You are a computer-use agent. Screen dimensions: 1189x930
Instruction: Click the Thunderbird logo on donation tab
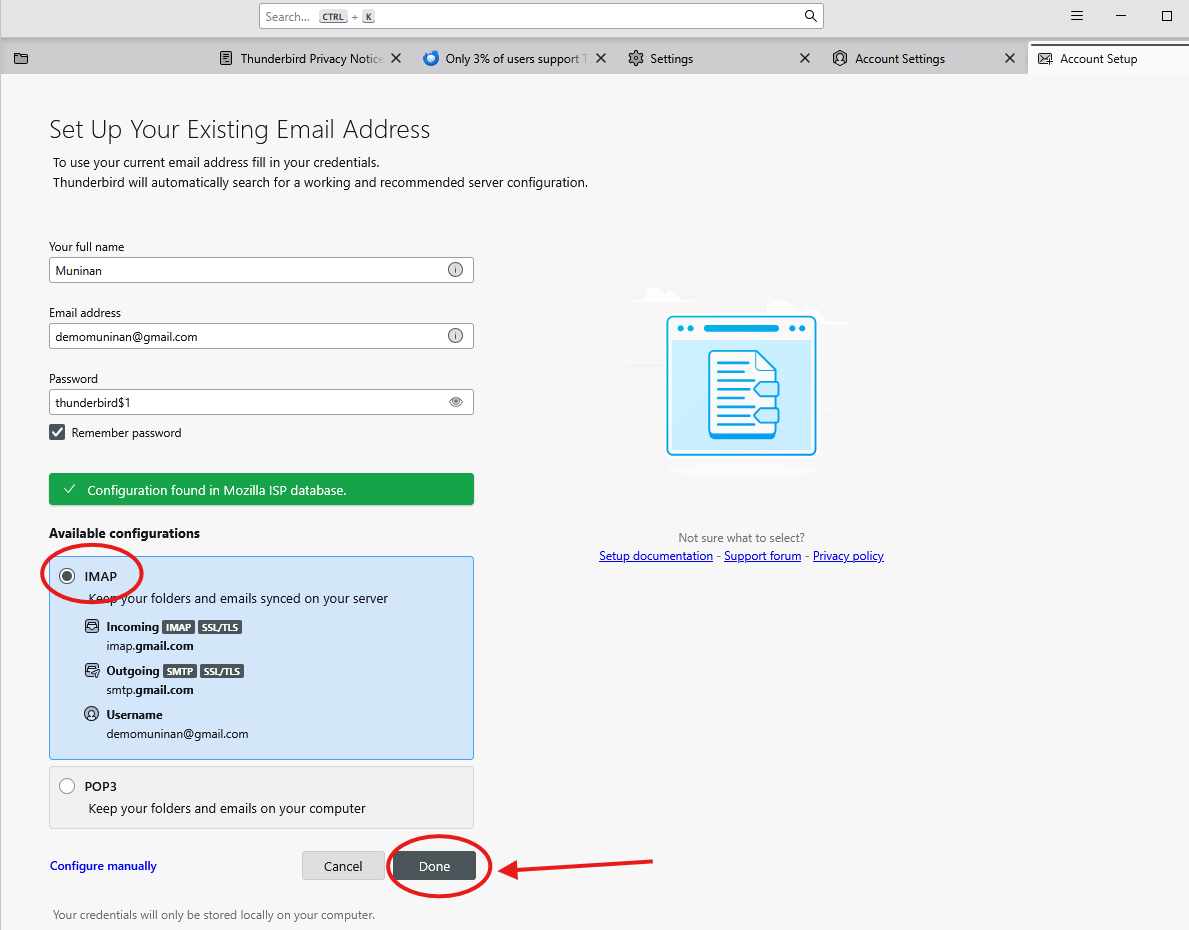pyautogui.click(x=431, y=58)
